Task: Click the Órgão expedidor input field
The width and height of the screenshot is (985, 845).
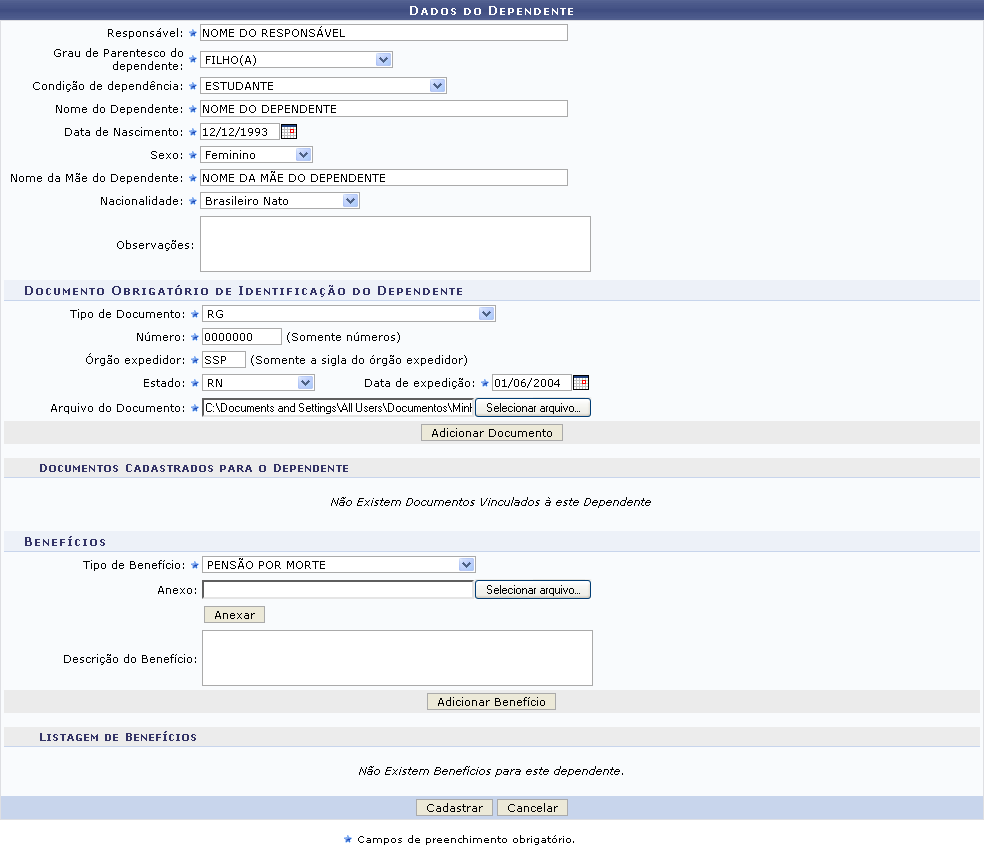Action: 223,360
